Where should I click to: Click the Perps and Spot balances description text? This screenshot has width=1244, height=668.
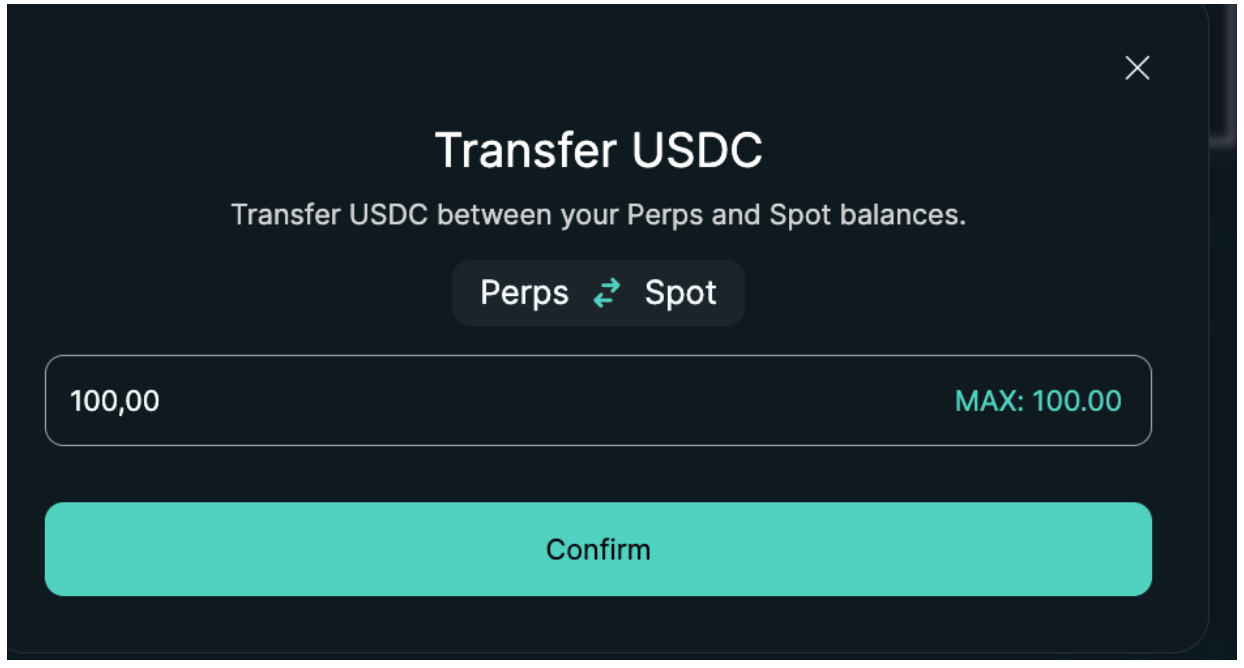tap(598, 215)
